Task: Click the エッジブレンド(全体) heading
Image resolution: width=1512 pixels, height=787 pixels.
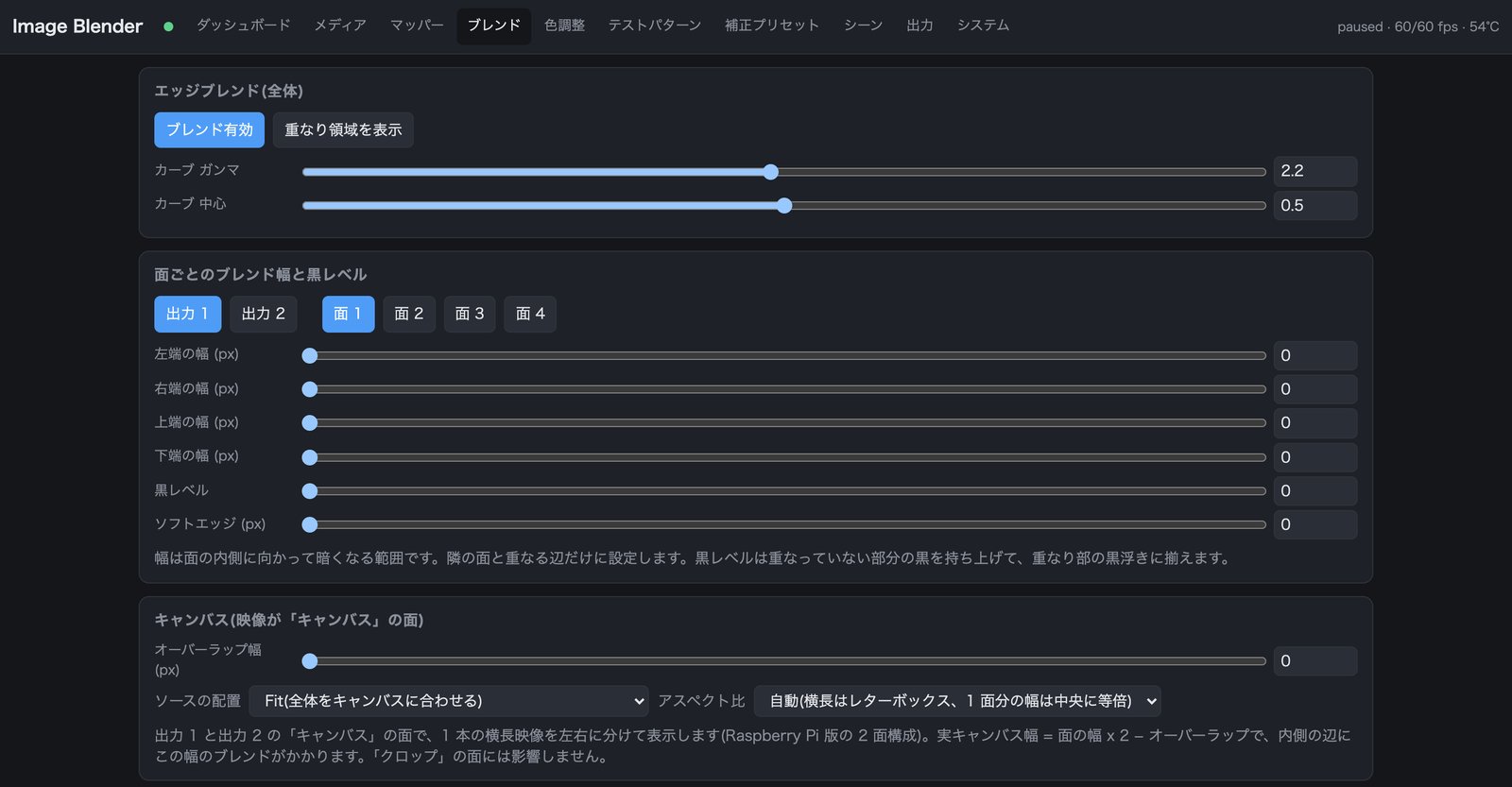Action: click(x=229, y=91)
